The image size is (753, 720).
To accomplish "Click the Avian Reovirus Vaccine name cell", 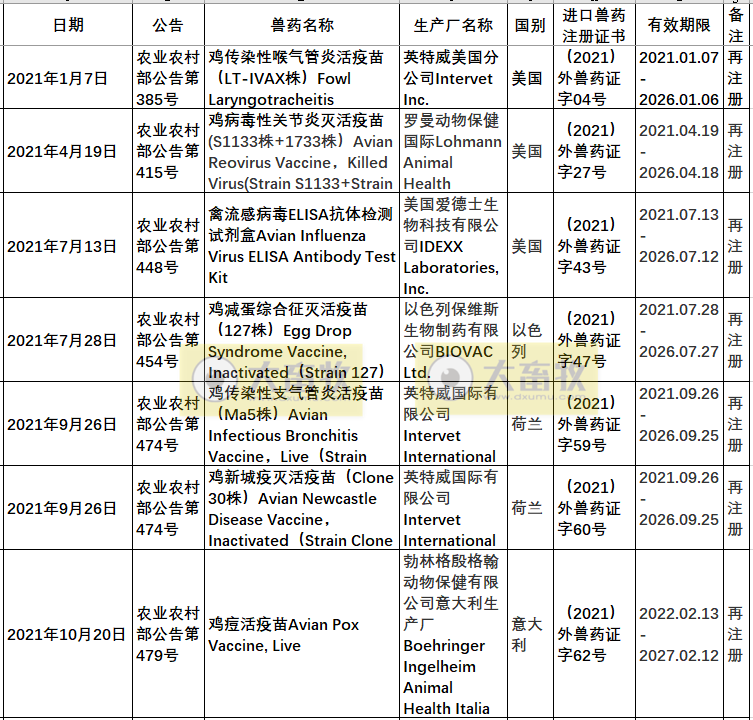I will [x=302, y=151].
